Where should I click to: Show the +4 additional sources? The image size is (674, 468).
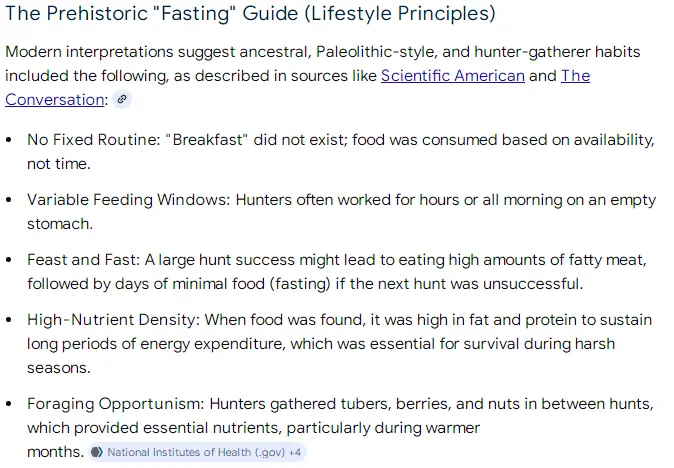pos(294,452)
